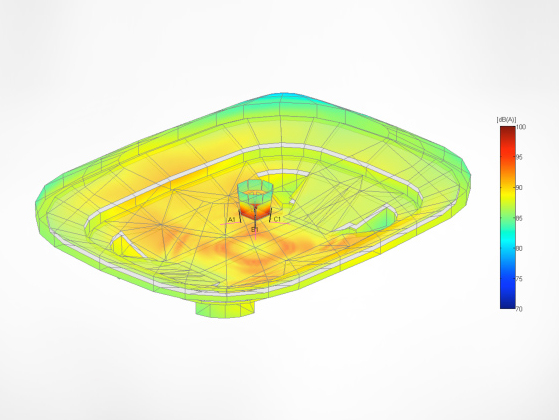Click the 80 mark on color scale
Viewport: 559px width, 420px height.
click(519, 248)
